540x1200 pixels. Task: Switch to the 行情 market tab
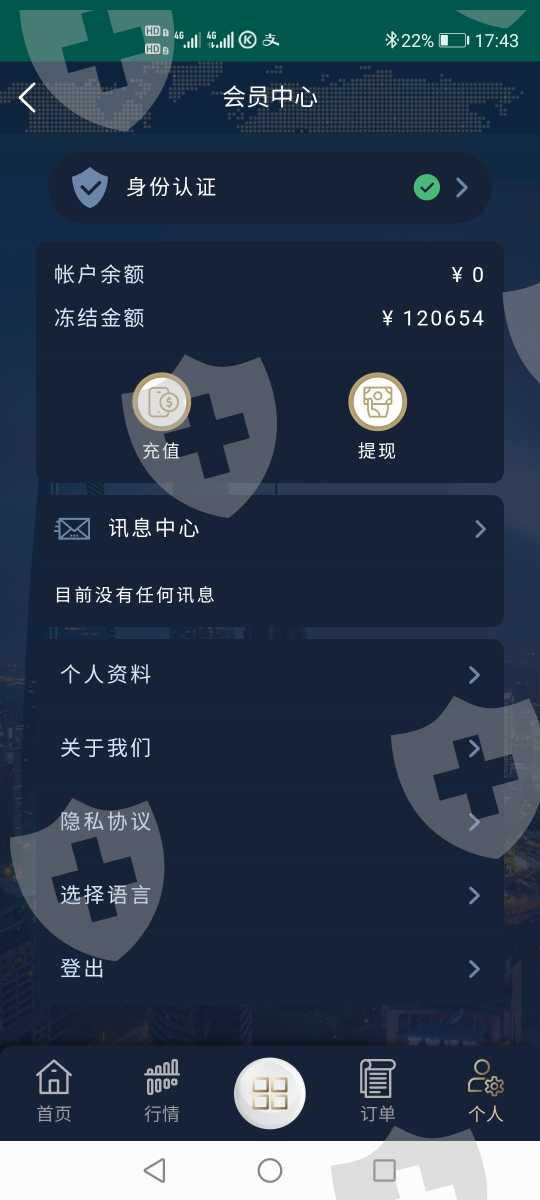162,1092
